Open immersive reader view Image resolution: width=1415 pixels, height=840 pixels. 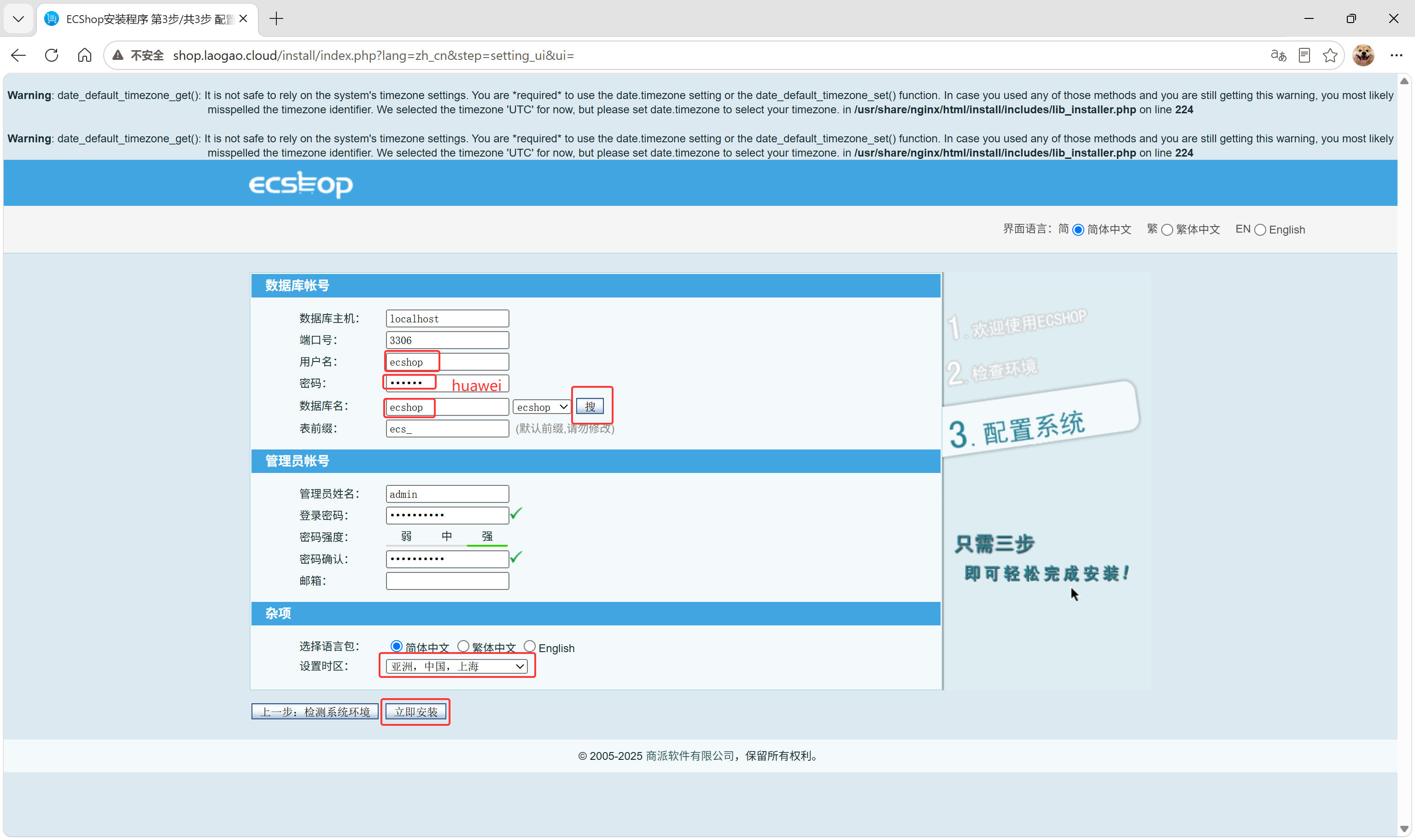click(x=1304, y=55)
